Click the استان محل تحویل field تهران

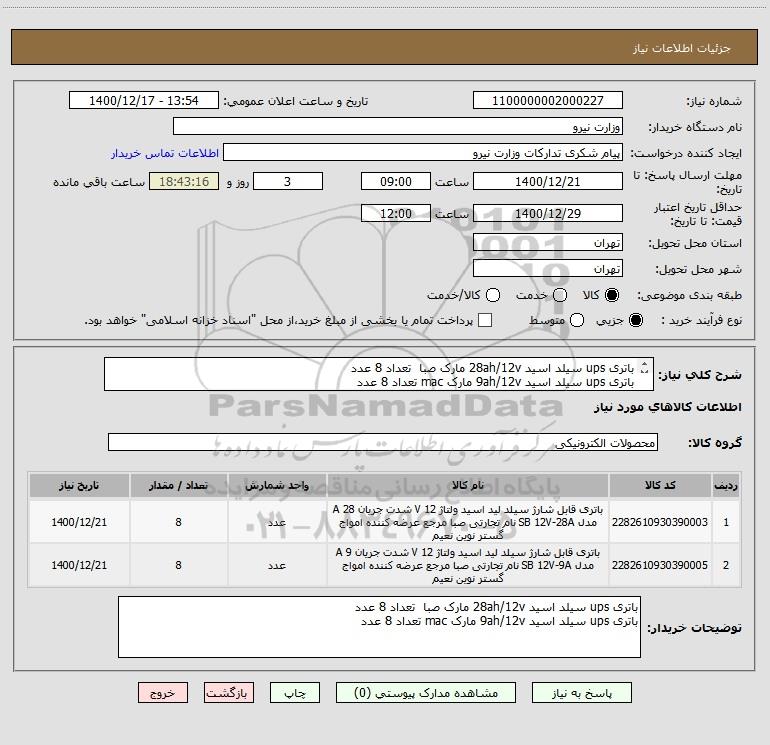(548, 242)
